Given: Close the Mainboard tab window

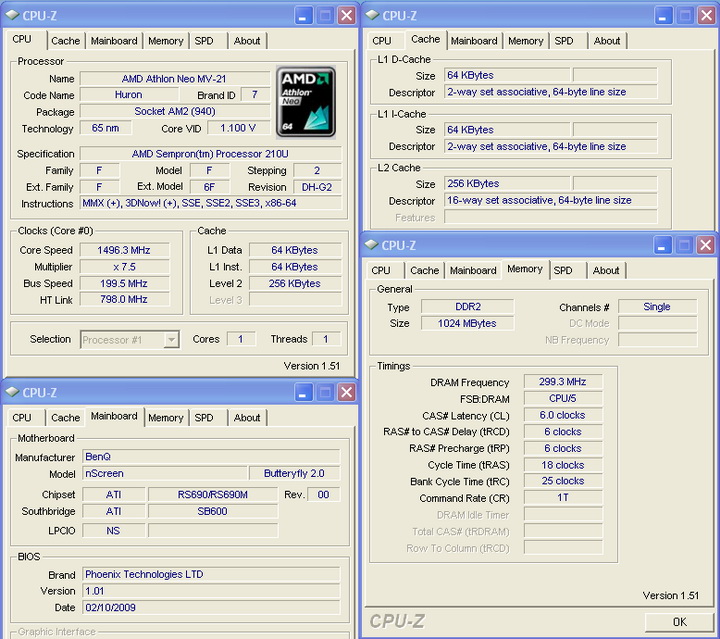Looking at the screenshot, I should tap(347, 392).
